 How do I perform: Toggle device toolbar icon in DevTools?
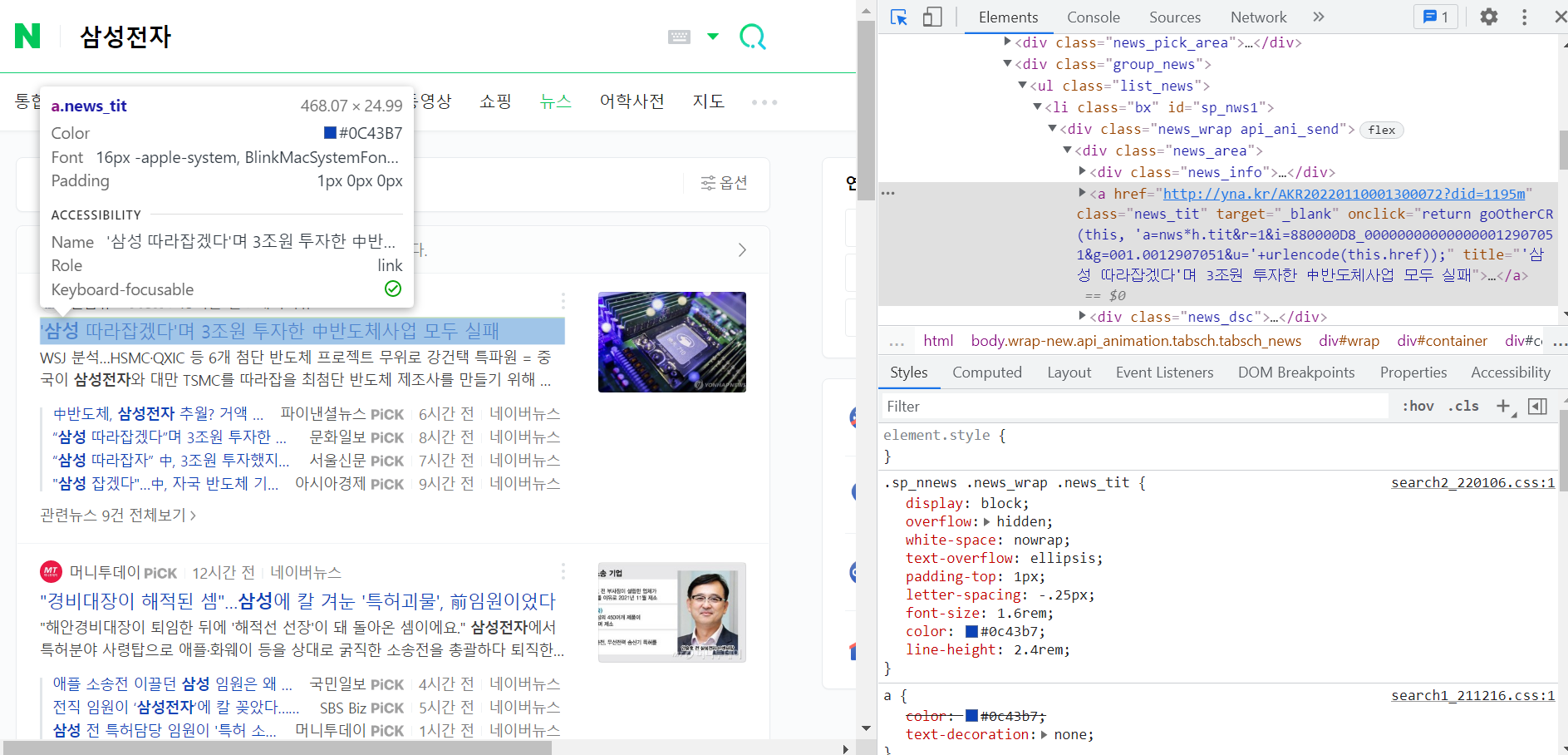[x=932, y=17]
